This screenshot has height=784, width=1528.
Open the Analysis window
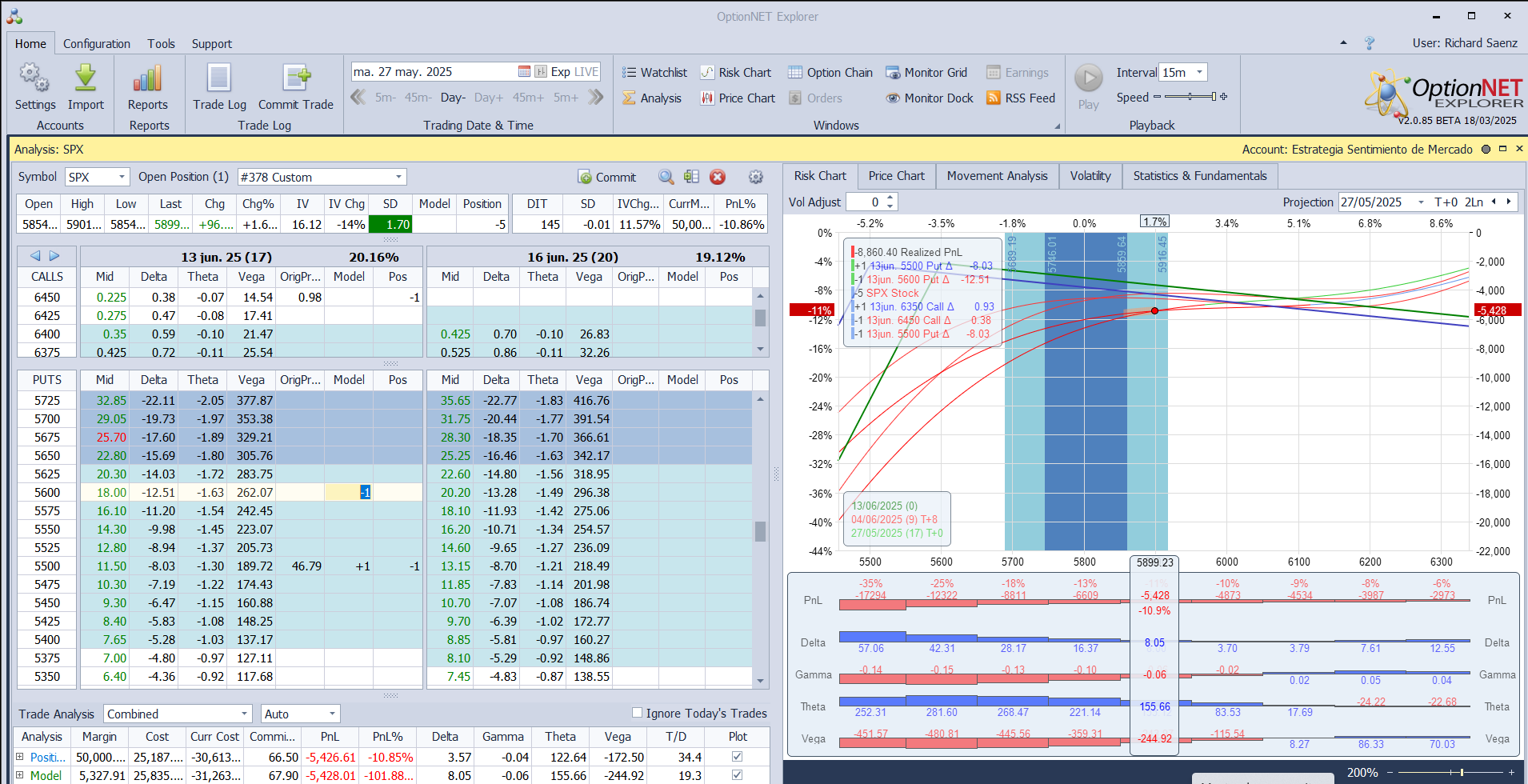point(652,98)
